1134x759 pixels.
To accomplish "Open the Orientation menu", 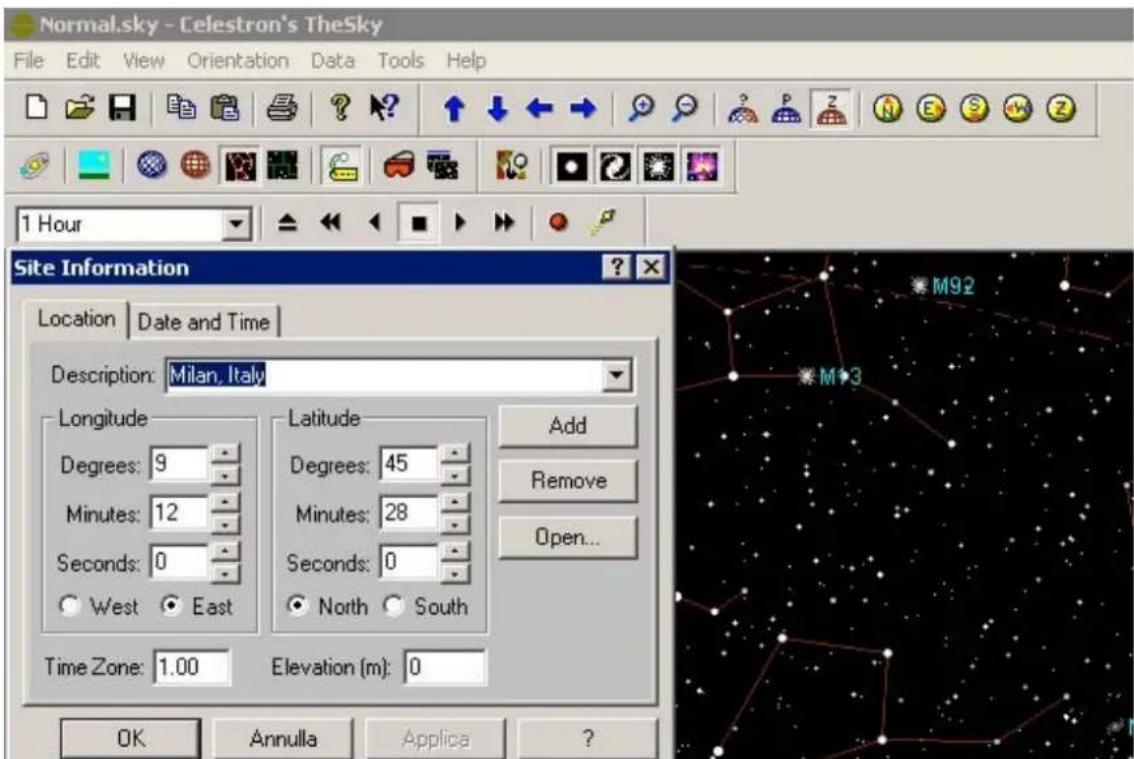I will pos(238,61).
